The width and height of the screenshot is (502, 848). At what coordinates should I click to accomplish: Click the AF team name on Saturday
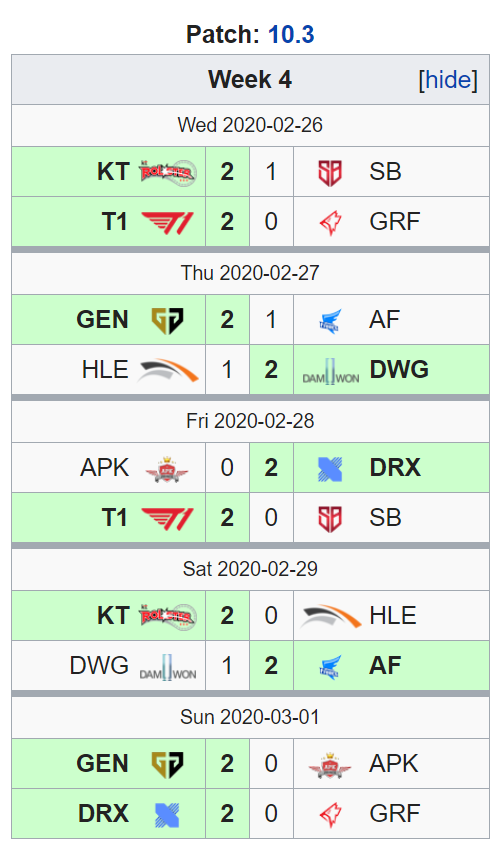[x=385, y=666]
